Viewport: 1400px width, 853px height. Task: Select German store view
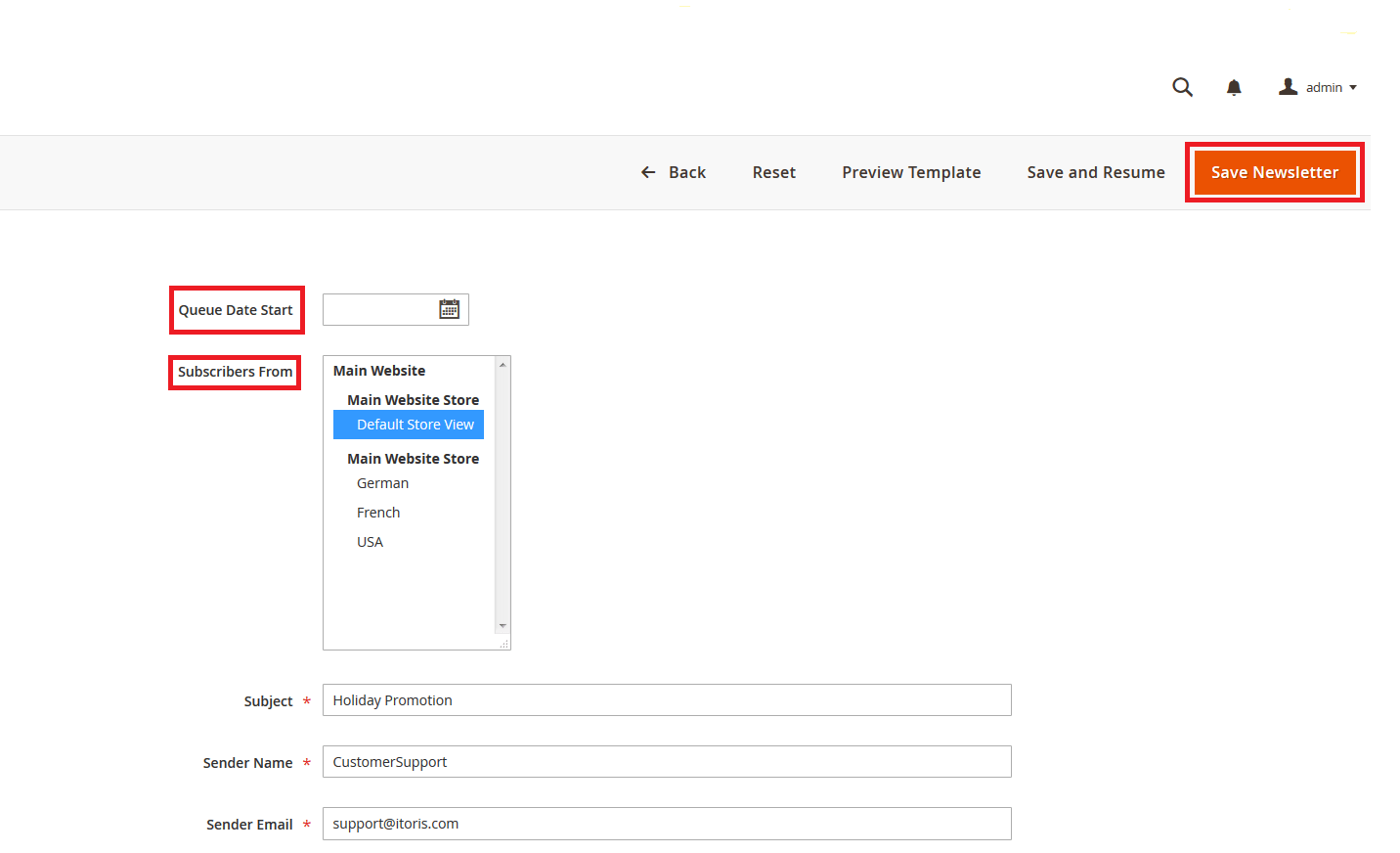383,483
